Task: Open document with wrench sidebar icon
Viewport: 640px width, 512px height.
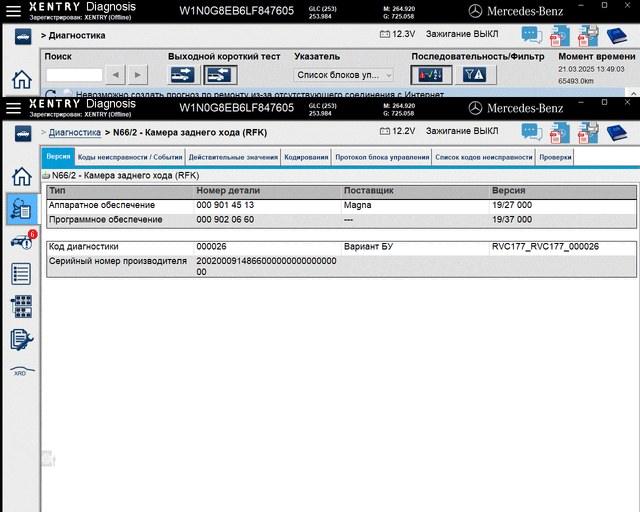Action: coord(22,340)
